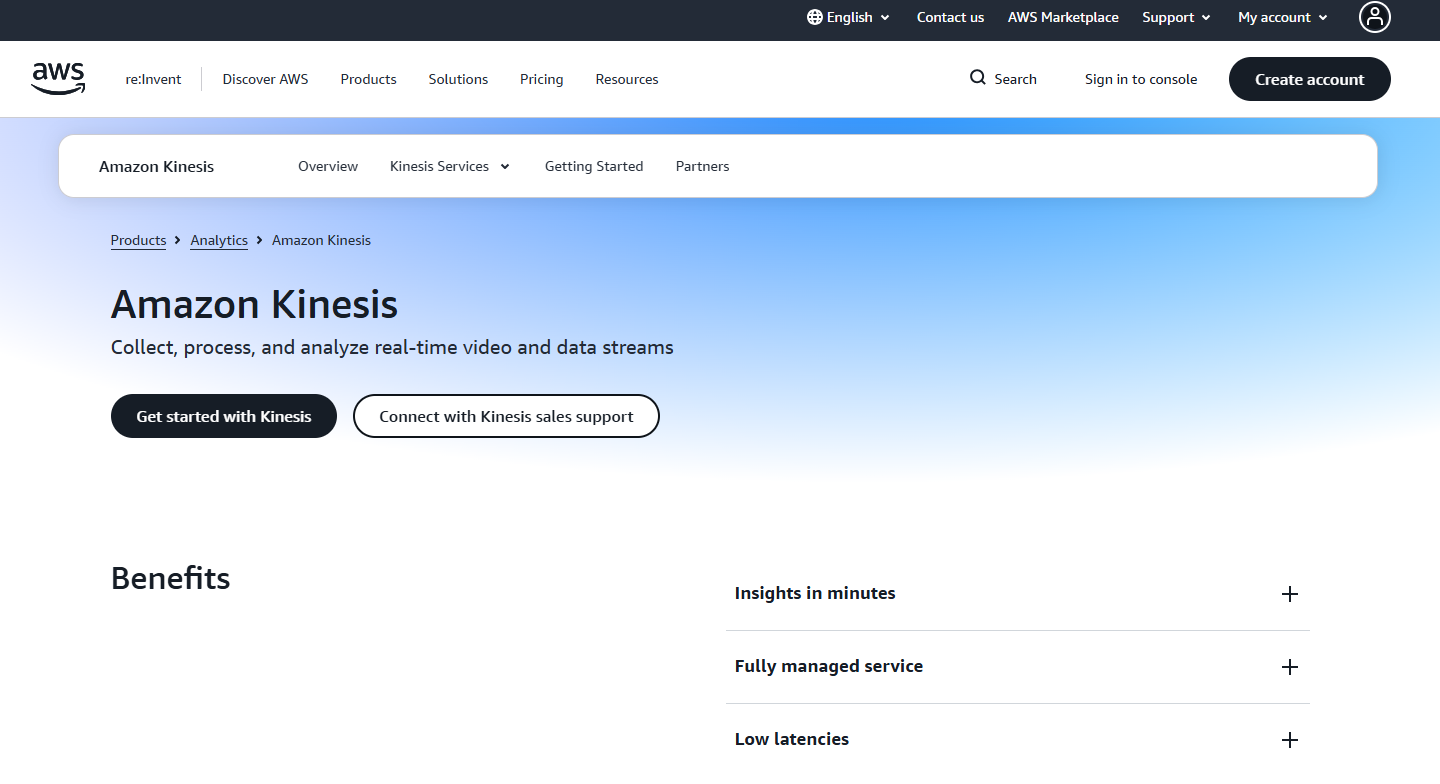This screenshot has height=784, width=1440.
Task: Open the user profile icon
Action: pyautogui.click(x=1375, y=17)
